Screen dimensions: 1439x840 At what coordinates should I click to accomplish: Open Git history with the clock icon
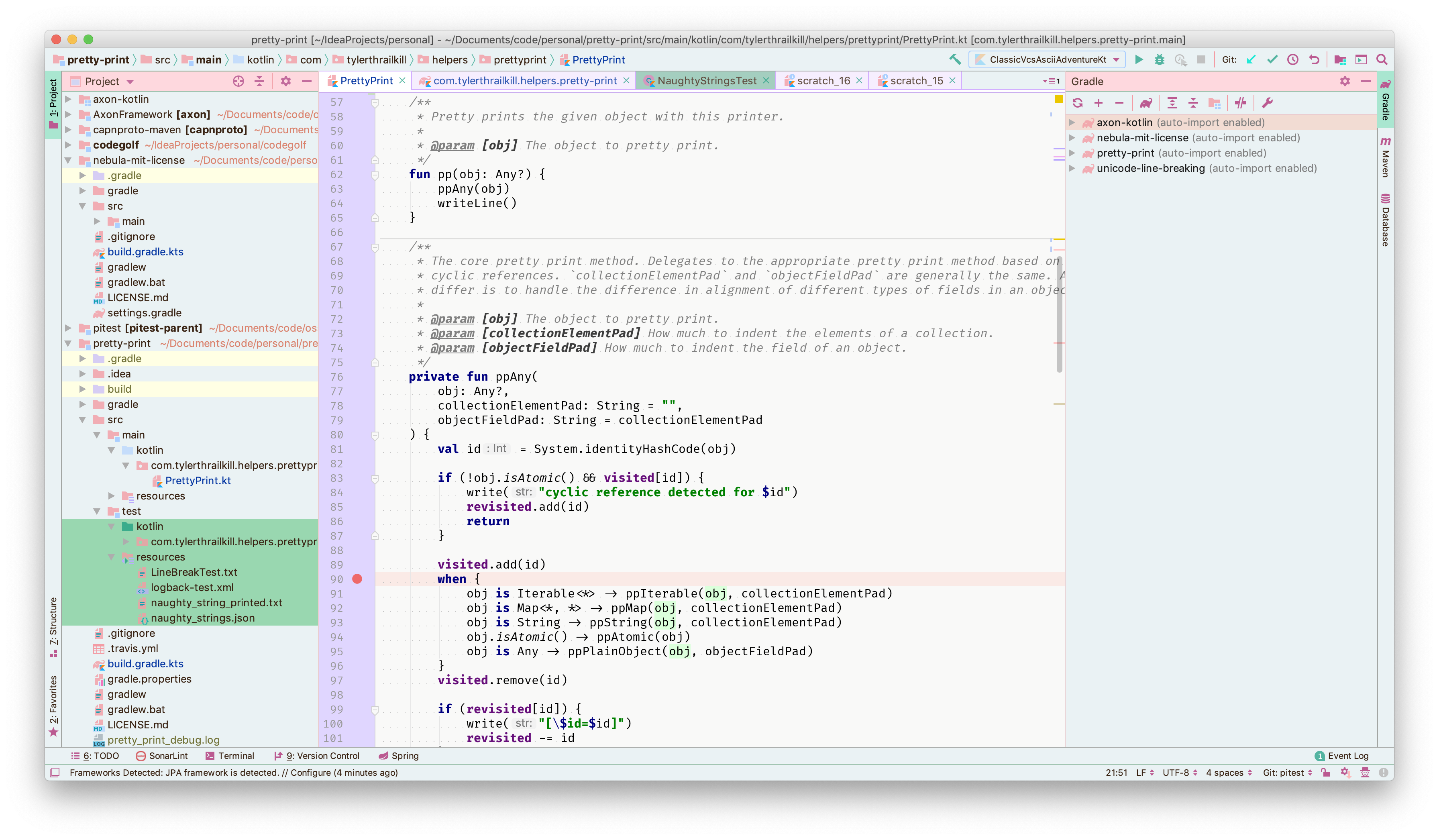pos(1293,59)
